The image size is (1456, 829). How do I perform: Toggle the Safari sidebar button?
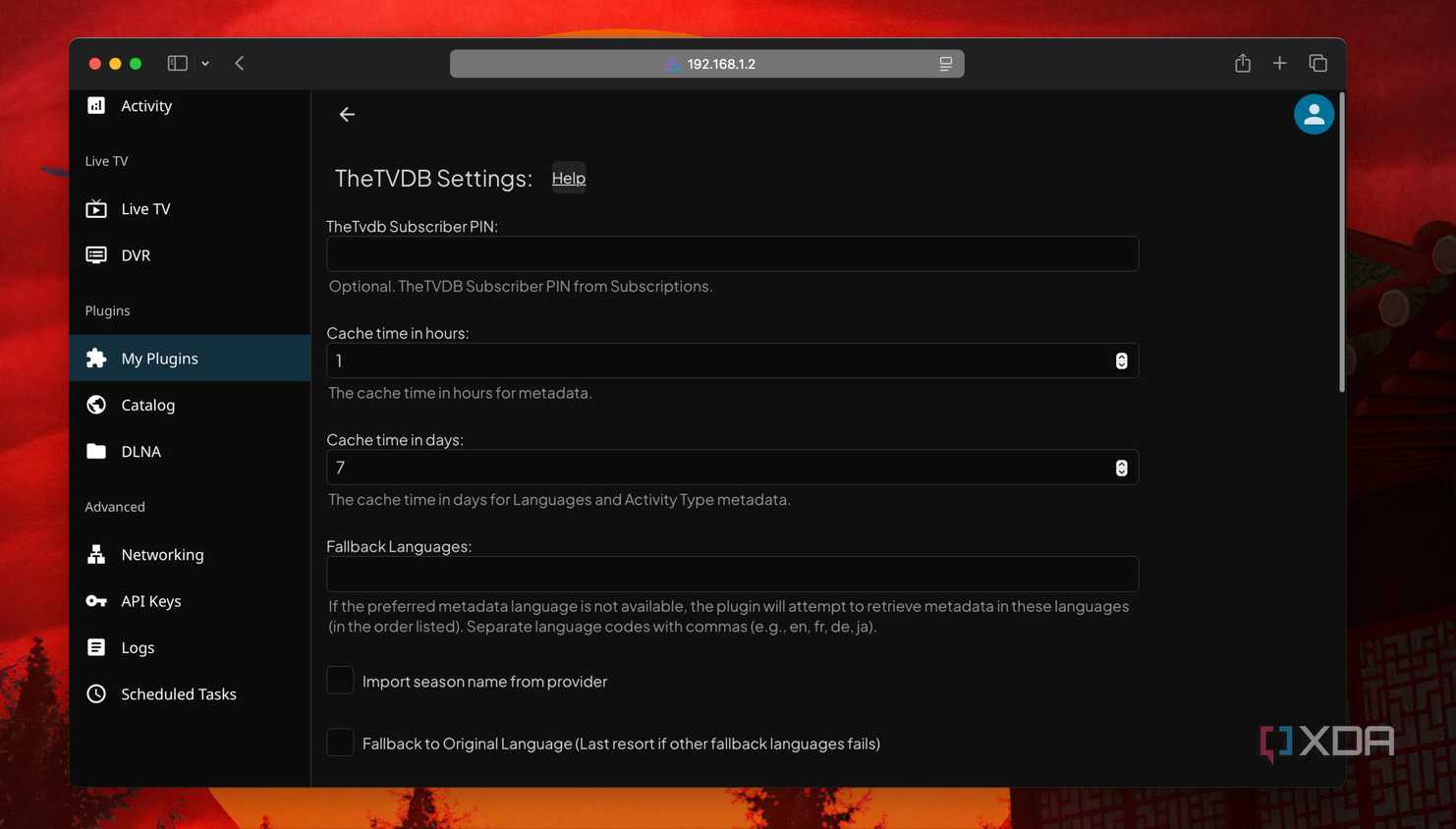click(x=177, y=63)
